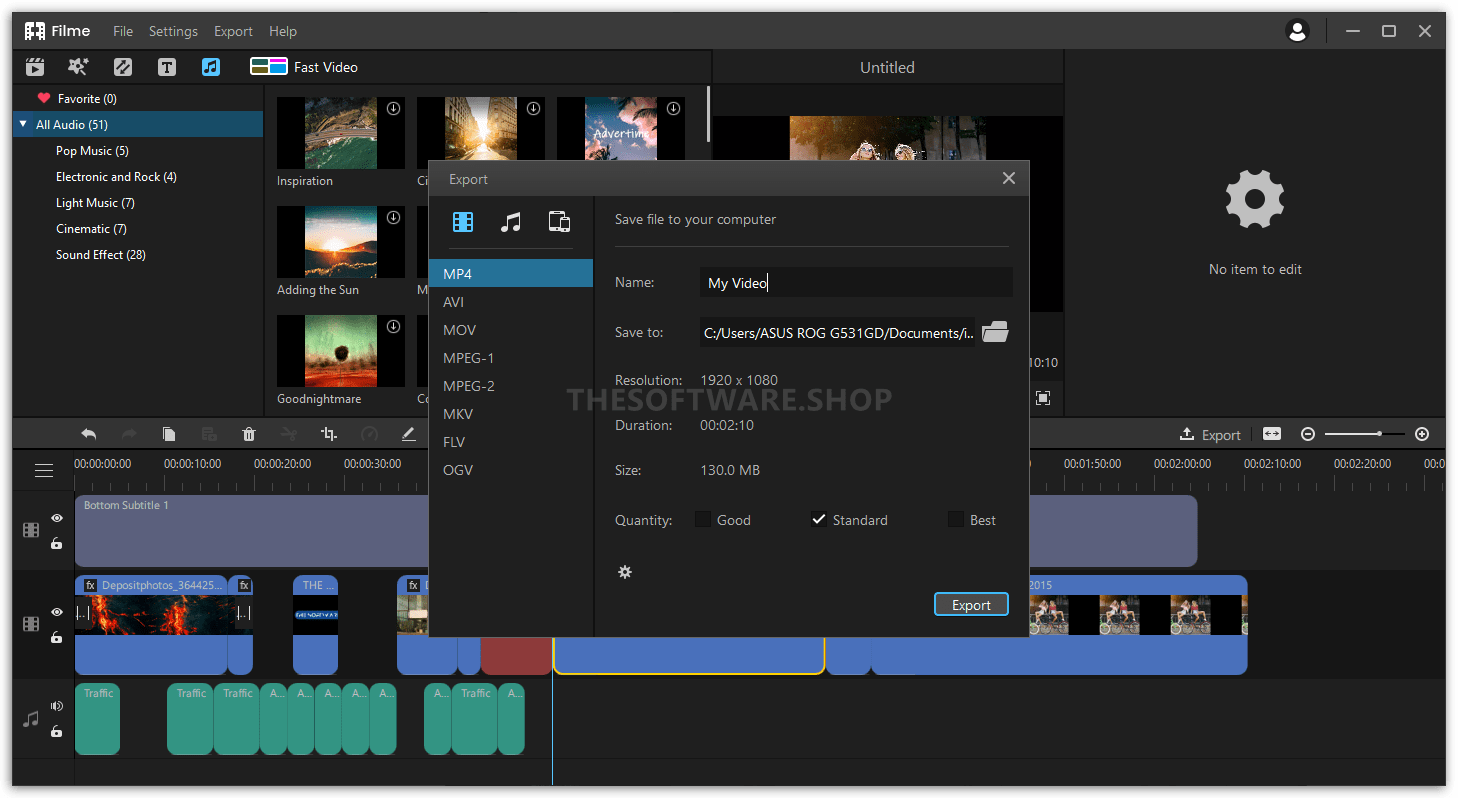Enable the Best quality checkbox
Screen dimensions: 1458x798
[x=954, y=519]
